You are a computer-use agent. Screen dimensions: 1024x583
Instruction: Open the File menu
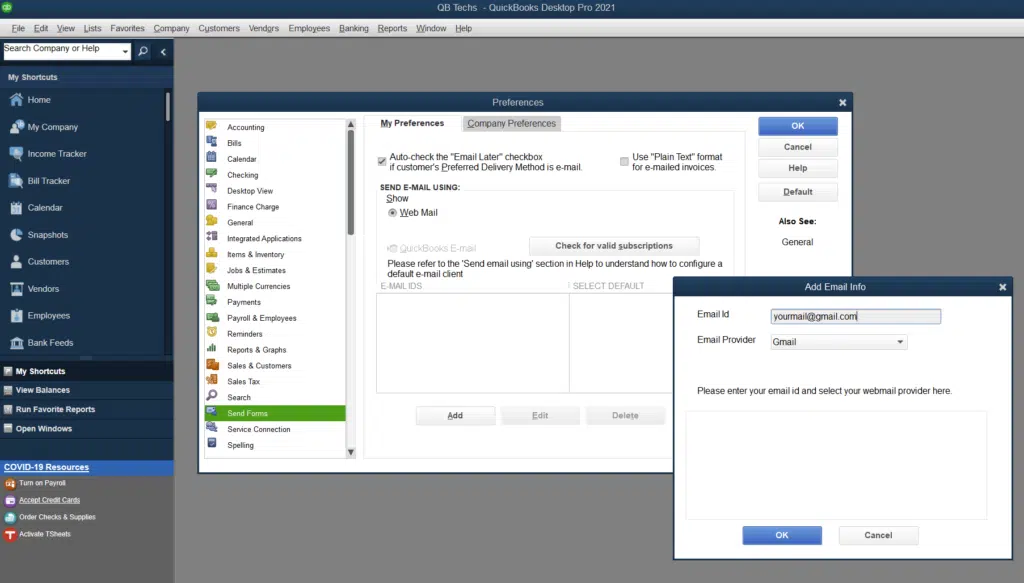[x=18, y=28]
